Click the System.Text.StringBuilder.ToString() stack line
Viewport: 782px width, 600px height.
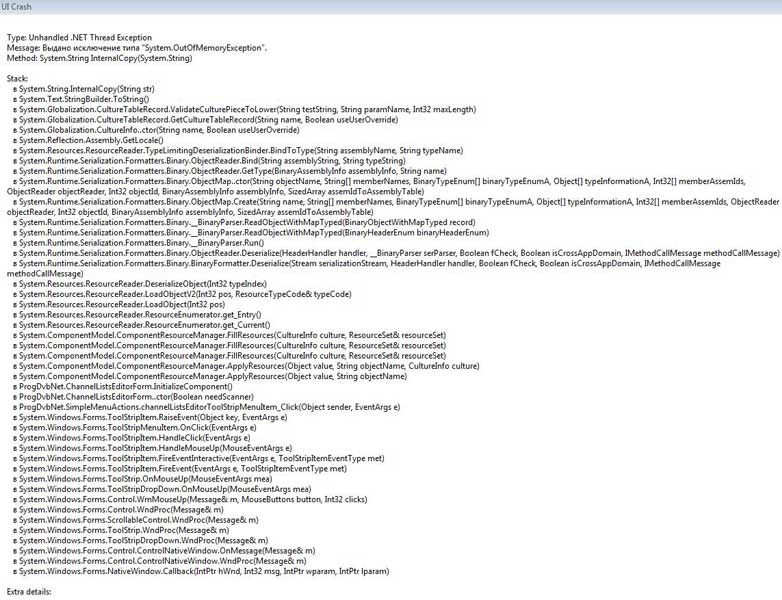pyautogui.click(x=81, y=99)
